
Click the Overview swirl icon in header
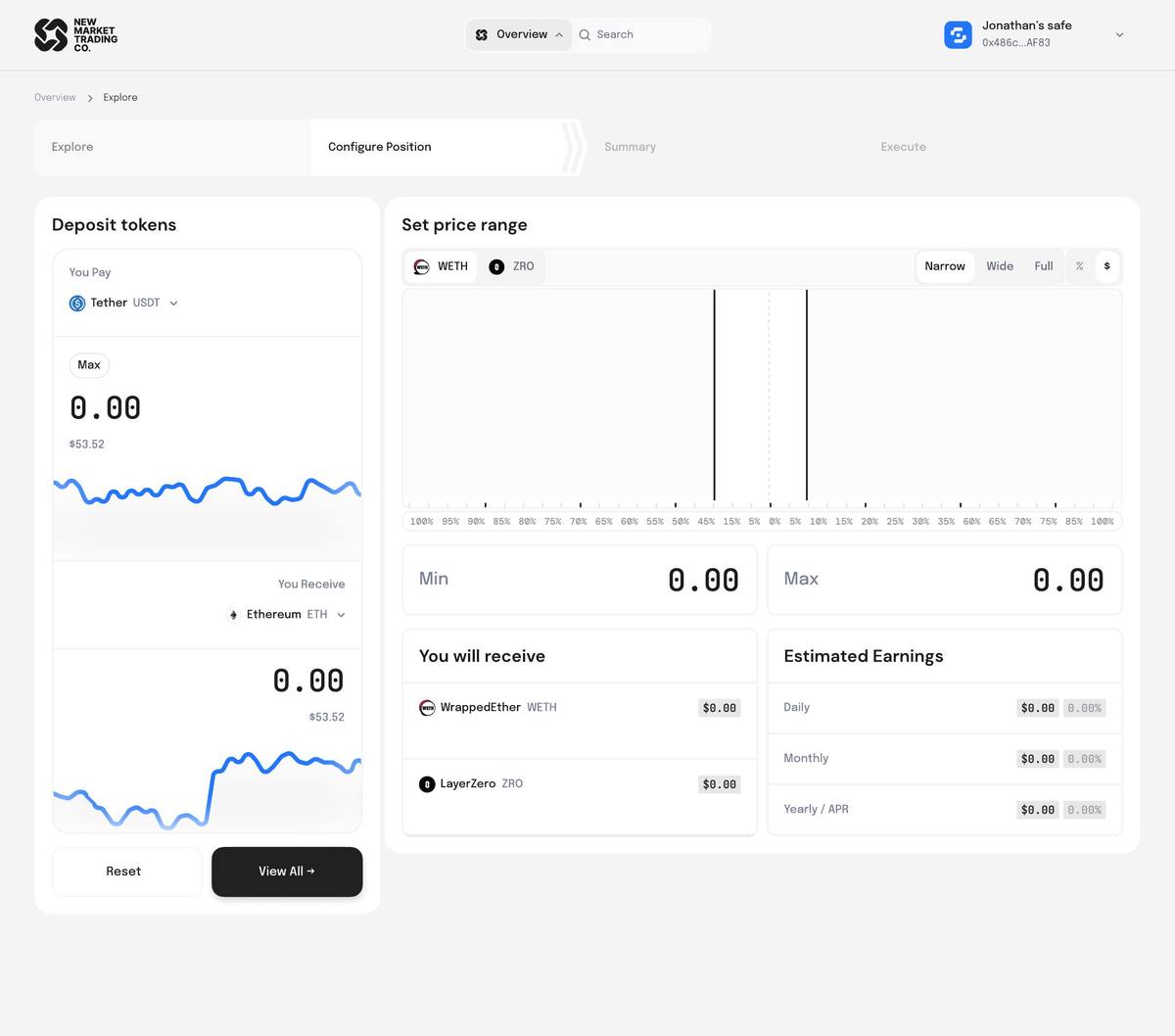pyautogui.click(x=482, y=35)
